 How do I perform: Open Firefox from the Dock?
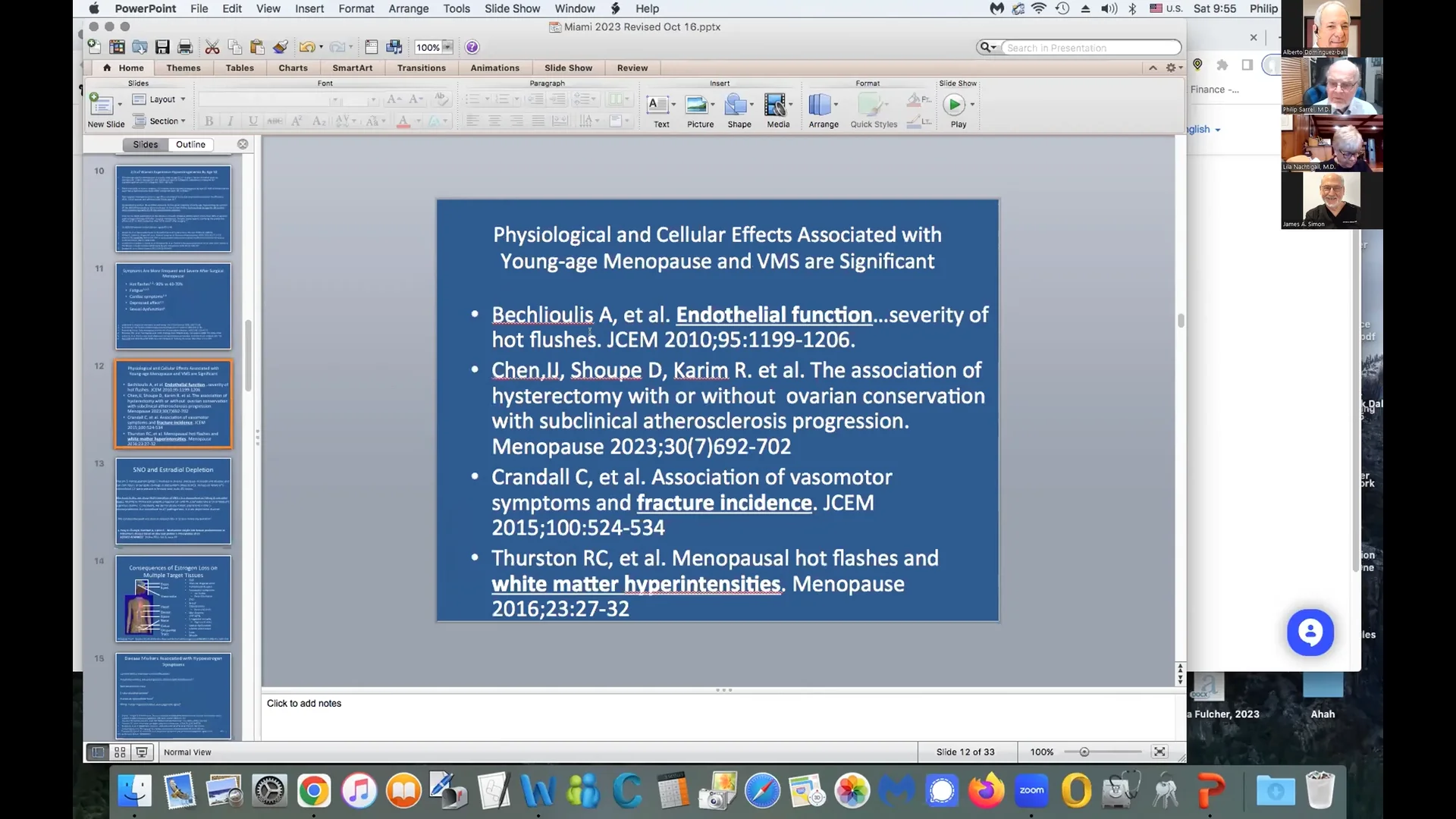click(986, 791)
